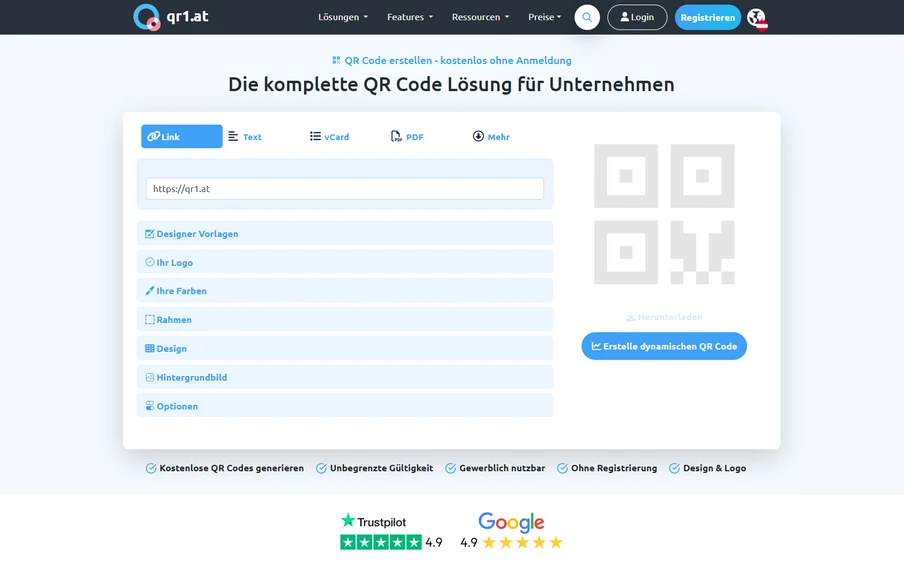Click the toggles icon beside Optionen
Image resolution: width=904 pixels, height=571 pixels.
pos(149,405)
